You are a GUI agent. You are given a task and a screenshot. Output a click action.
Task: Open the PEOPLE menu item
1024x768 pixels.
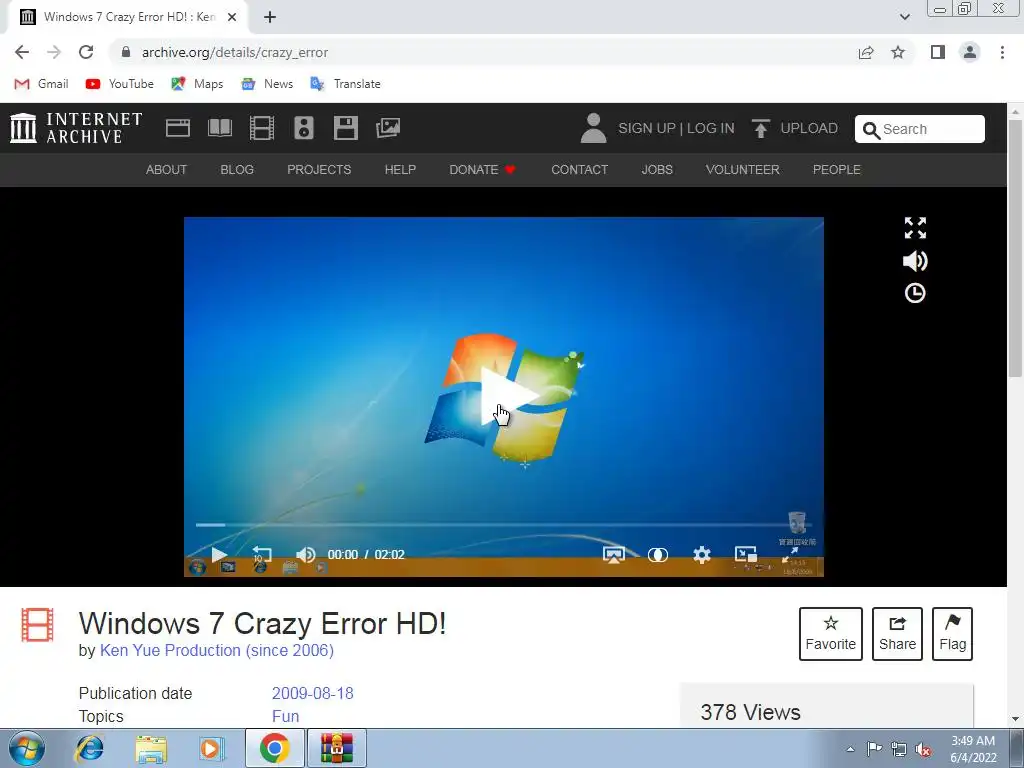coord(836,170)
